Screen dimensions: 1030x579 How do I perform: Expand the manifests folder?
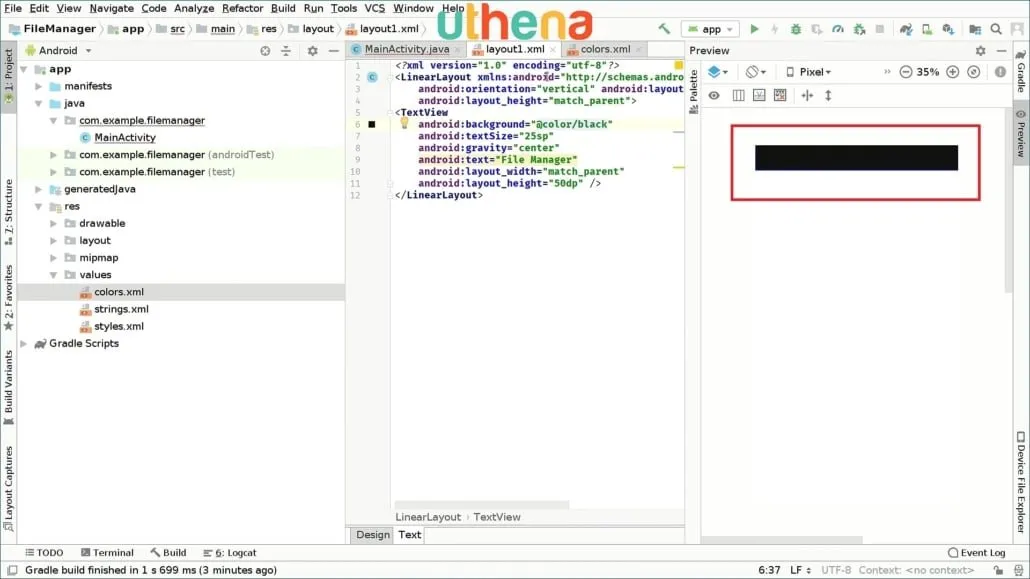[39, 86]
